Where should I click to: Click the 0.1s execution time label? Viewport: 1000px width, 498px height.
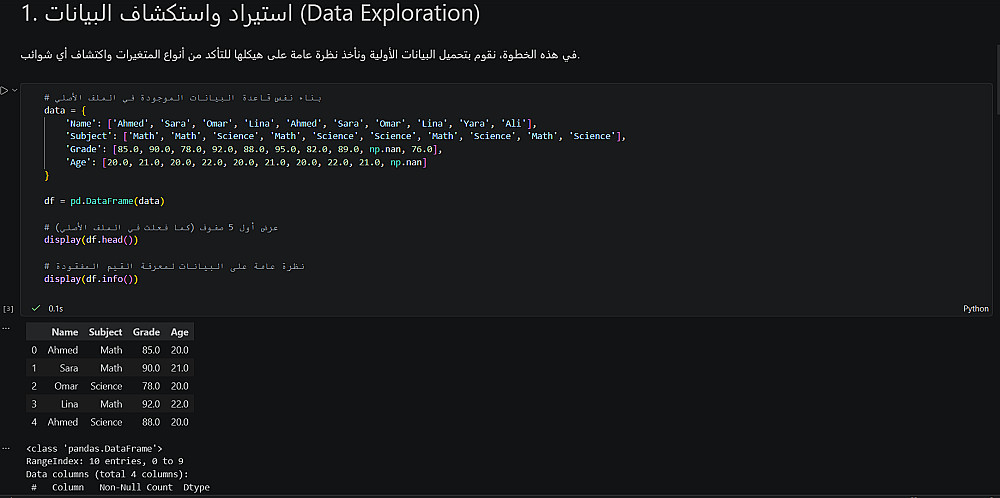55,309
